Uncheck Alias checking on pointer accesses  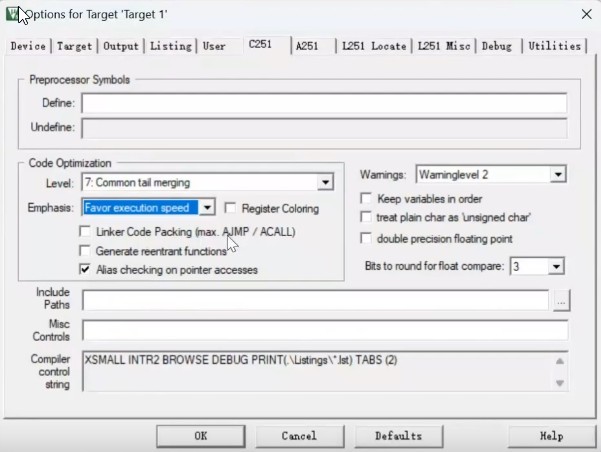[x=86, y=269]
